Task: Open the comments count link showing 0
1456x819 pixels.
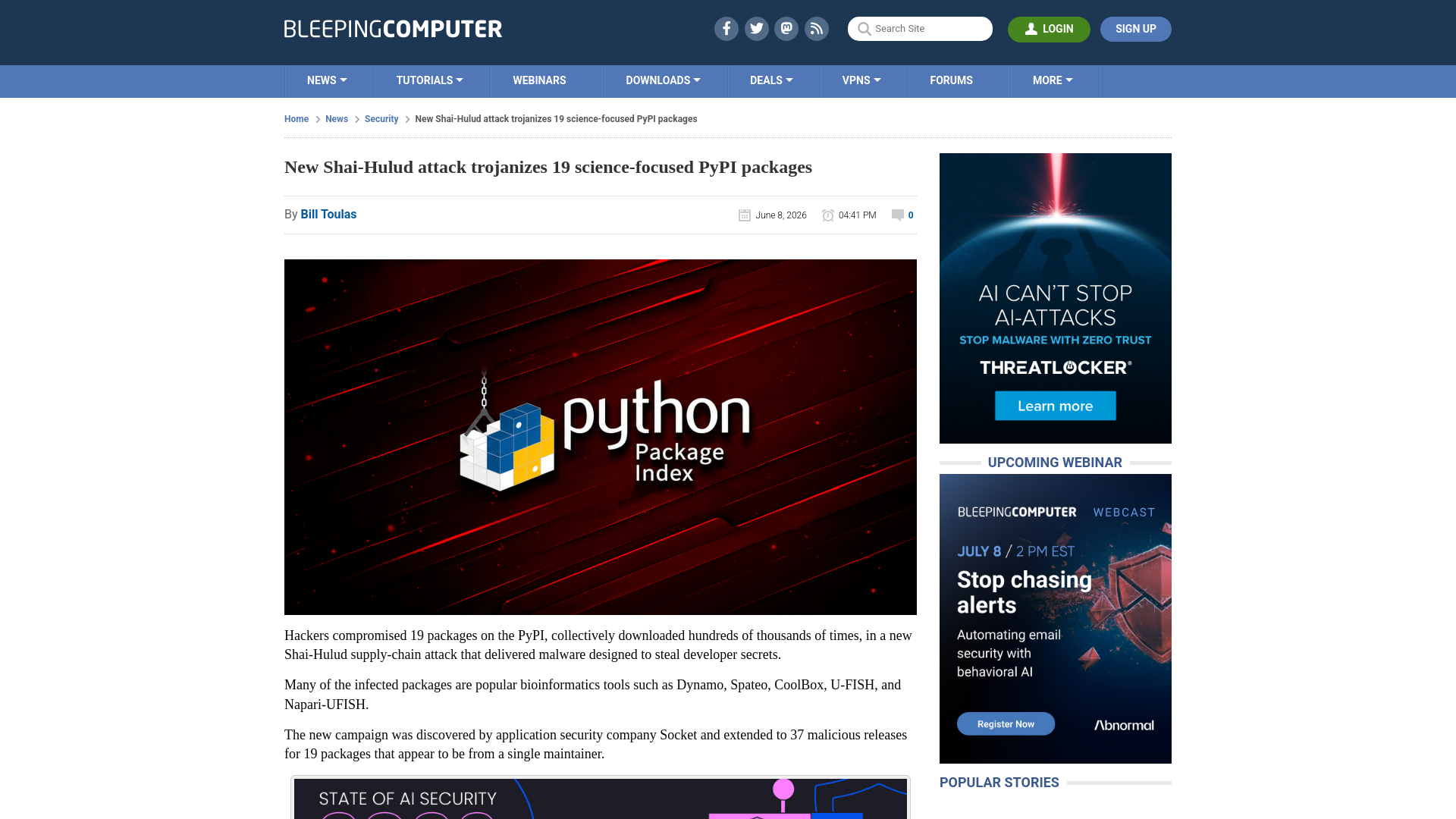Action: pyautogui.click(x=911, y=215)
